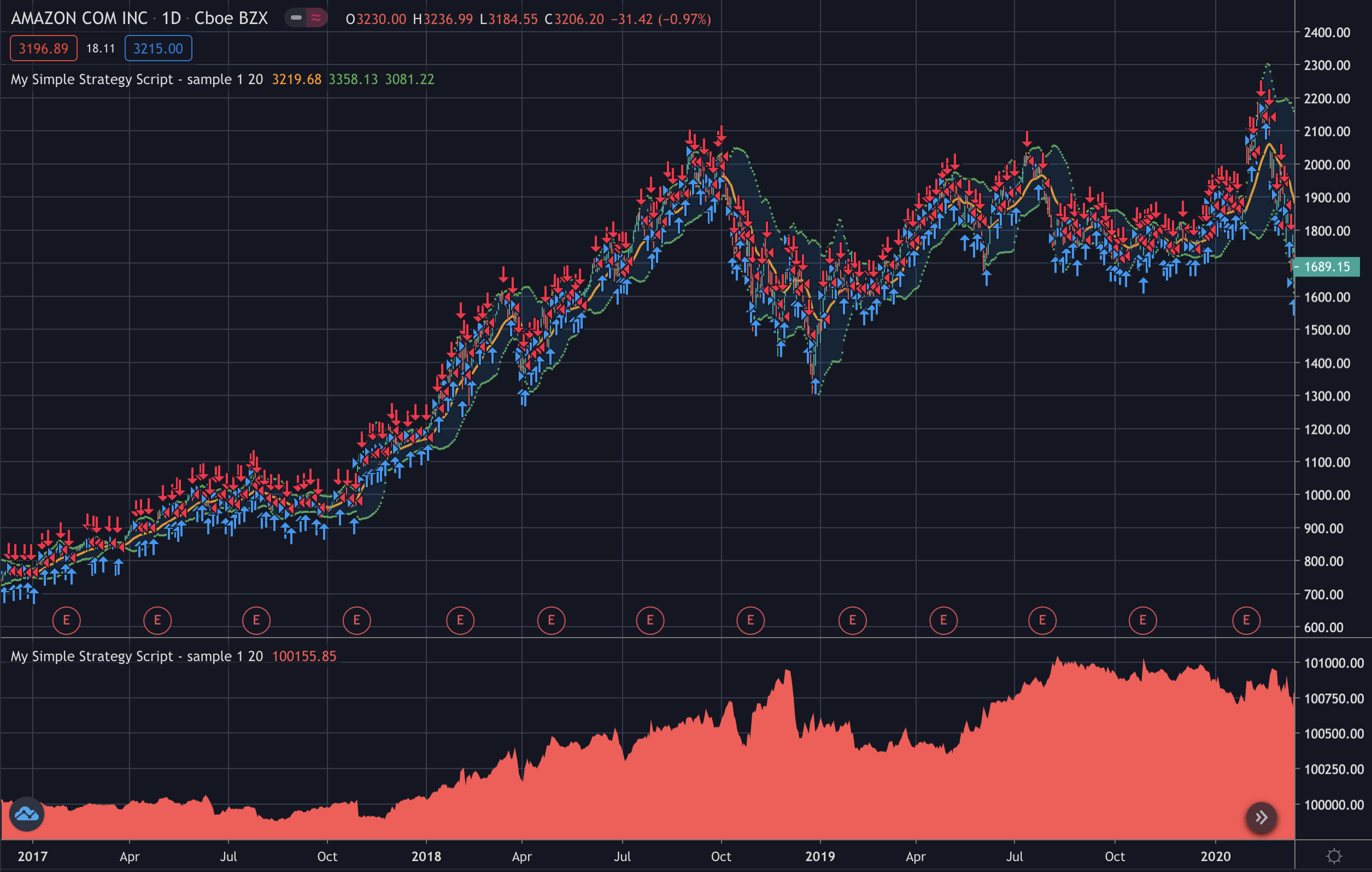
Task: Click the orange basis value 3219.68
Action: [x=297, y=79]
